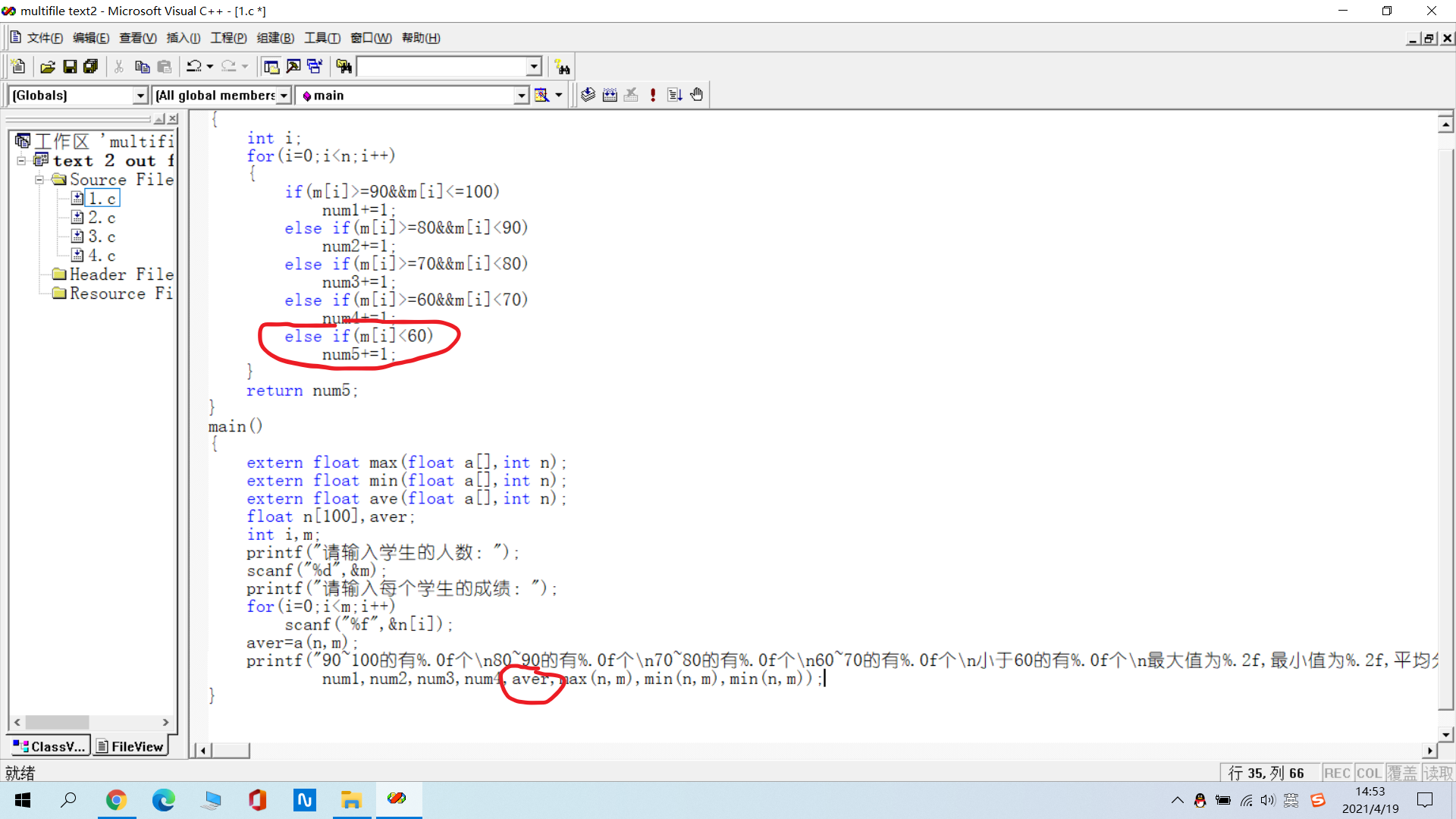Open the 插入(I) menu
The width and height of the screenshot is (1456, 819).
(x=184, y=38)
